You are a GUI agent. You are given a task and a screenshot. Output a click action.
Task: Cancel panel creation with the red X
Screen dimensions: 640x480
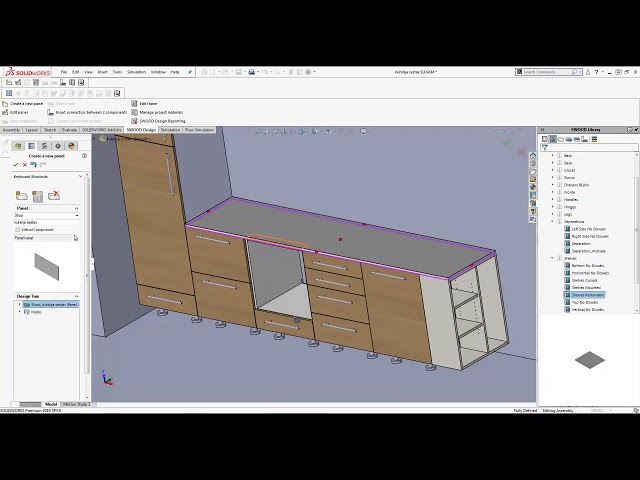(24, 165)
